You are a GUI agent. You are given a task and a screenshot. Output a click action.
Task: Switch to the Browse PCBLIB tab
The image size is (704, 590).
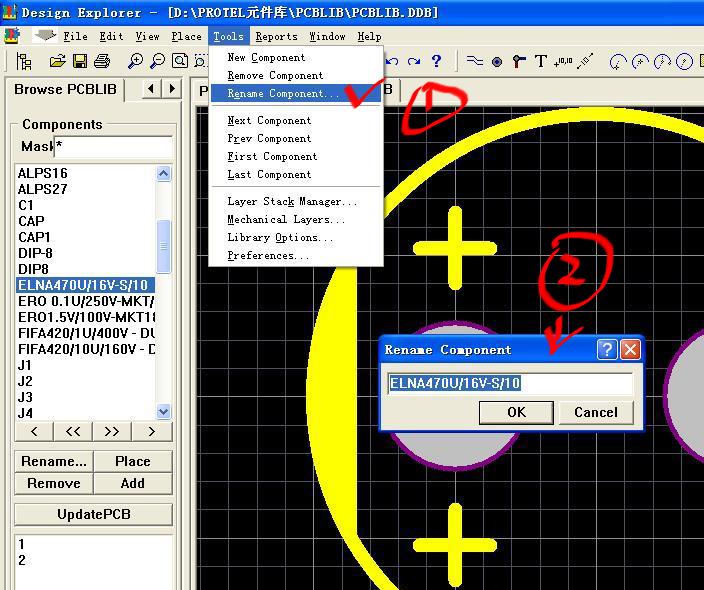click(x=66, y=89)
